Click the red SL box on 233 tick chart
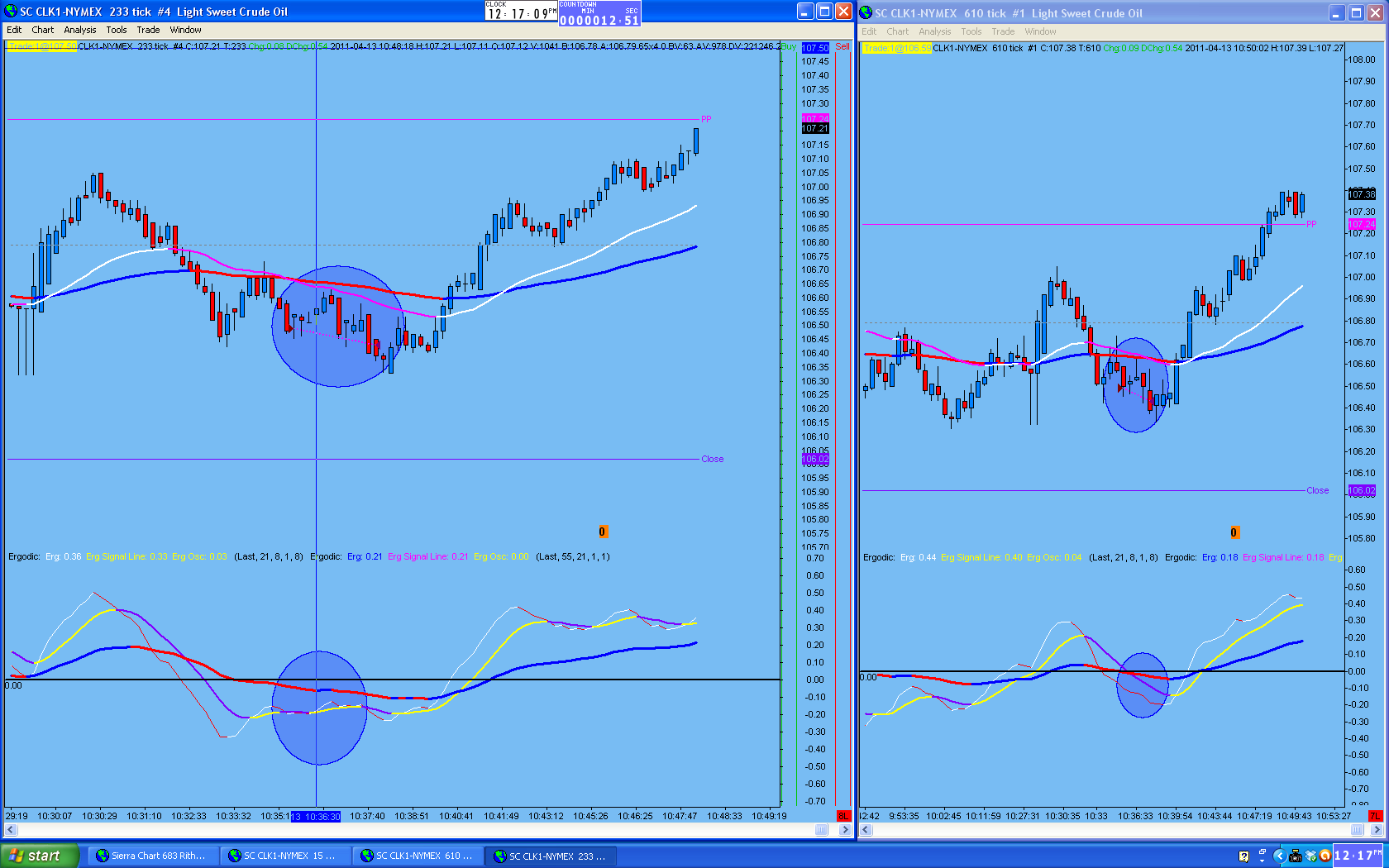Viewport: 1389px width, 868px height. click(843, 816)
